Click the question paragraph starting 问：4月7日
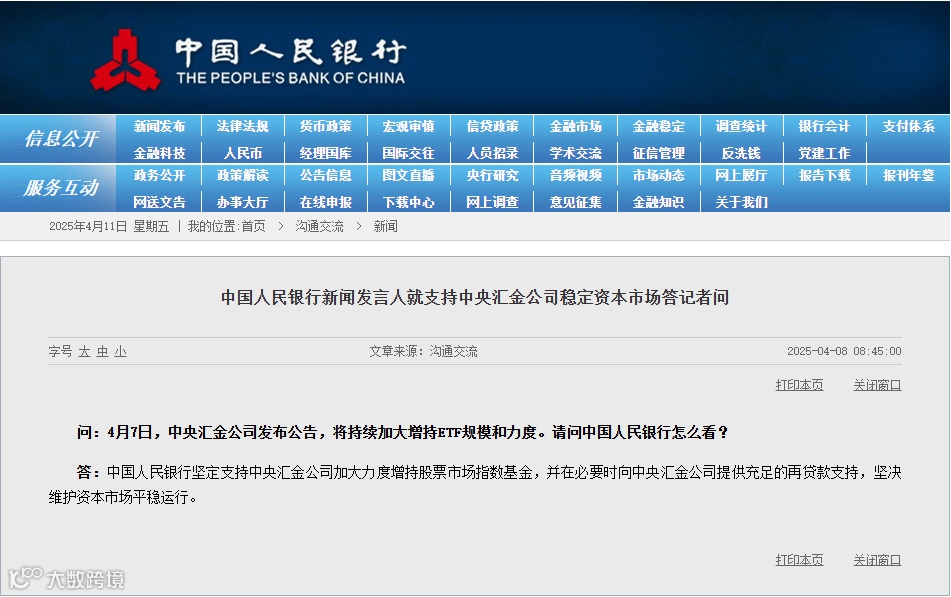951x597 pixels. [402, 432]
